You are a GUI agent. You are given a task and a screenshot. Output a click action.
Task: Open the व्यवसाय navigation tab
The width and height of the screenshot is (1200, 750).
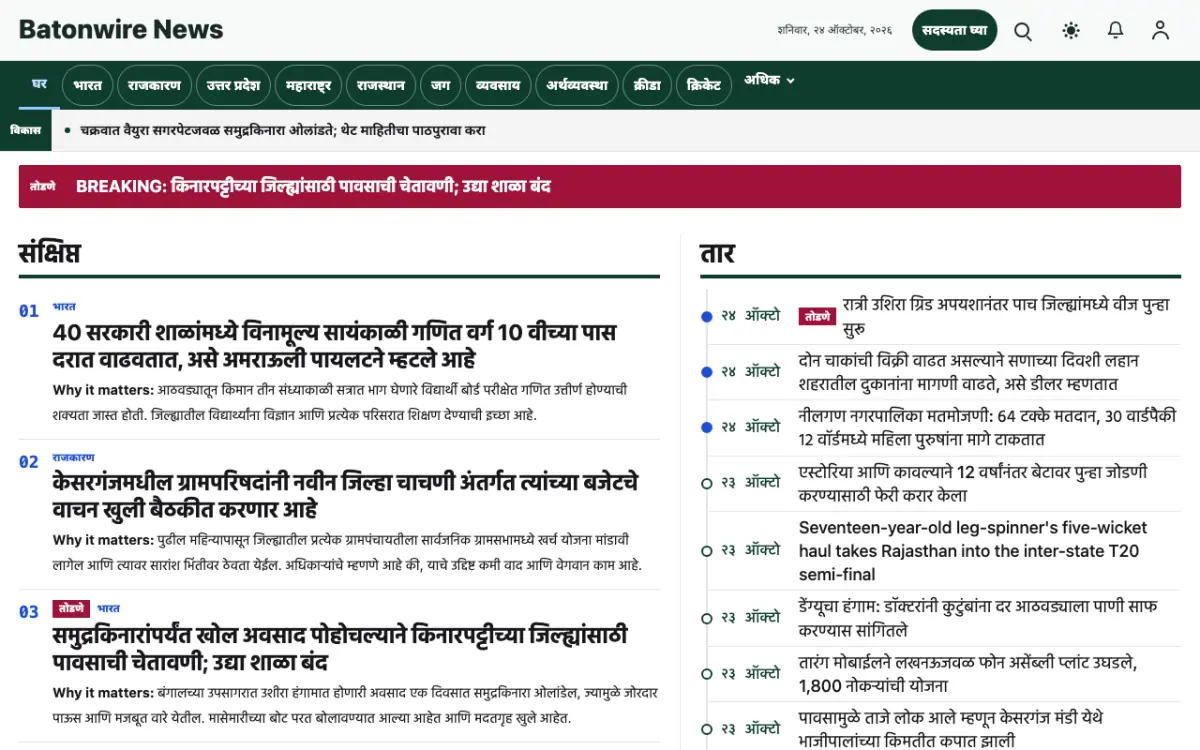pos(498,86)
